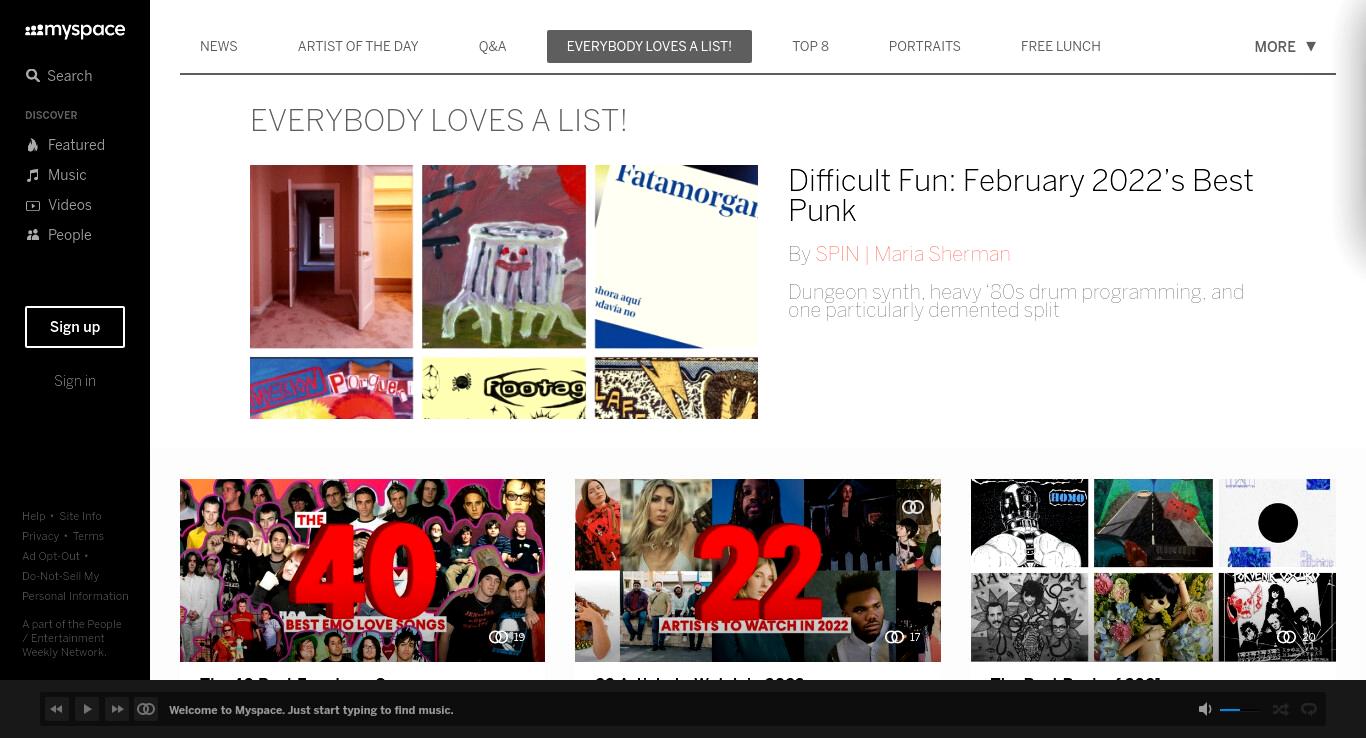Select the Q&A tab
Image resolution: width=1366 pixels, height=738 pixels.
point(492,46)
